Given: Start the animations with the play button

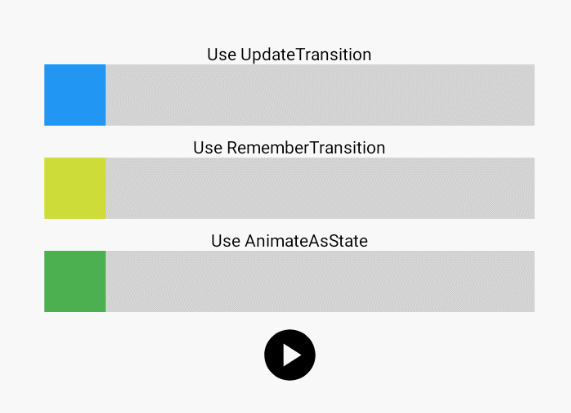Looking at the screenshot, I should coord(290,355).
